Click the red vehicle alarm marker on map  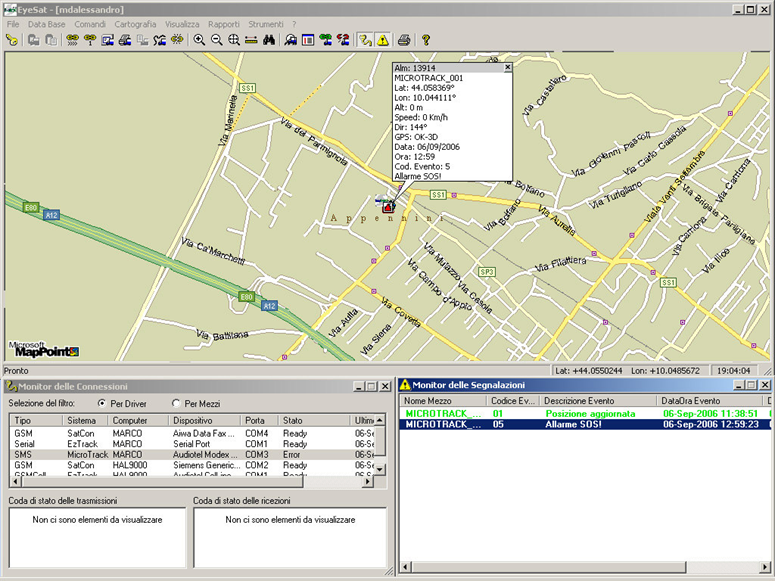(388, 206)
